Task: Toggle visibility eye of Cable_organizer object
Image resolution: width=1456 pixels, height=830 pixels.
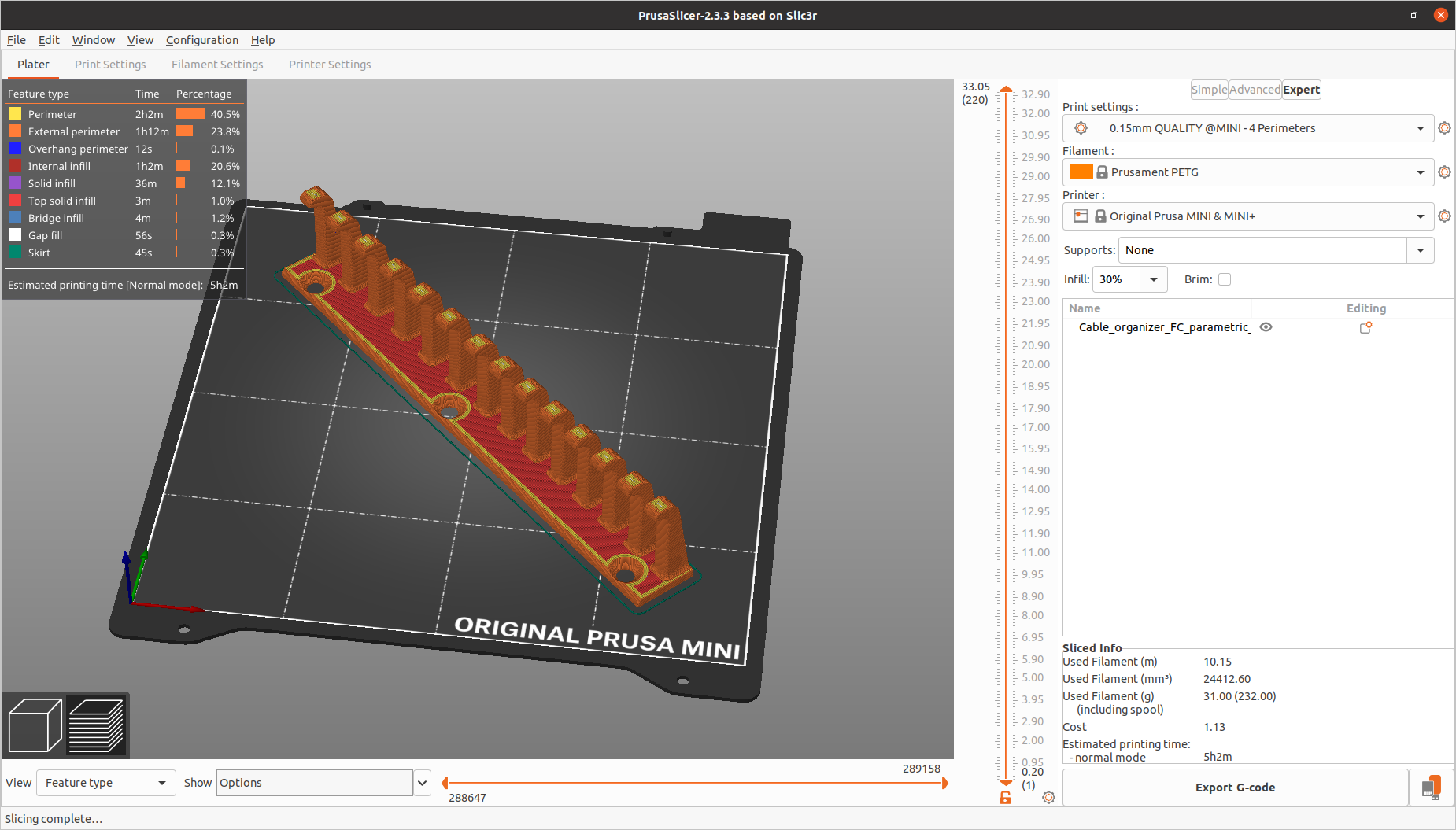Action: [1266, 327]
